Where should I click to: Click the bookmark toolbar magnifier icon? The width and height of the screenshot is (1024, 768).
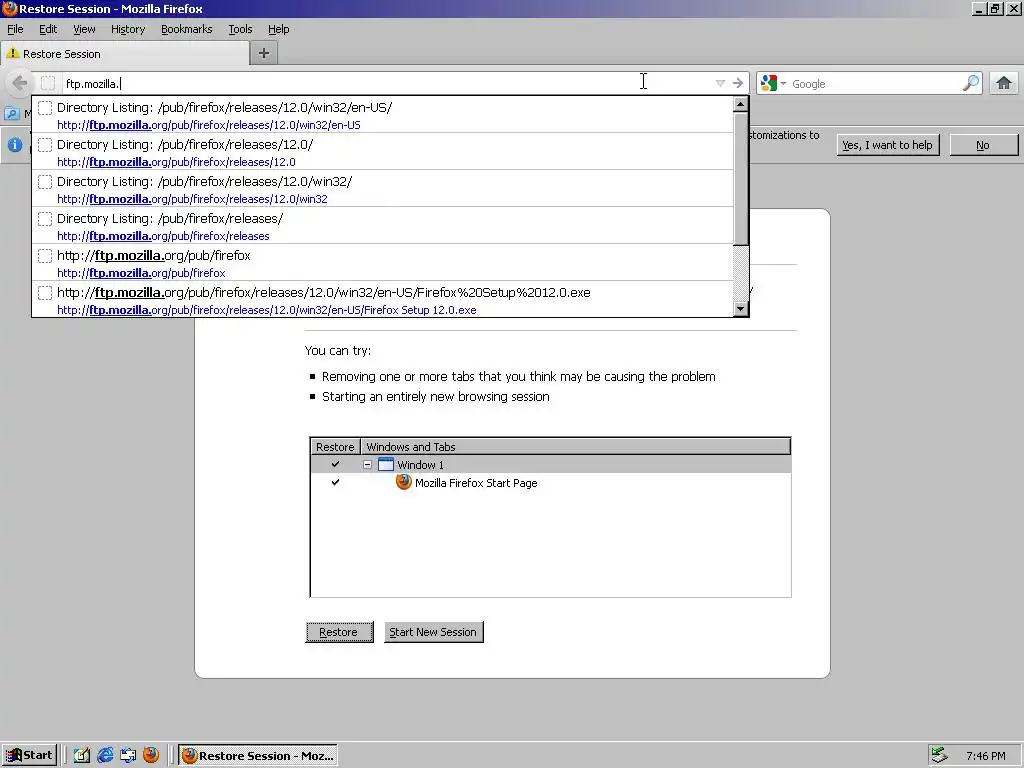tap(12, 114)
